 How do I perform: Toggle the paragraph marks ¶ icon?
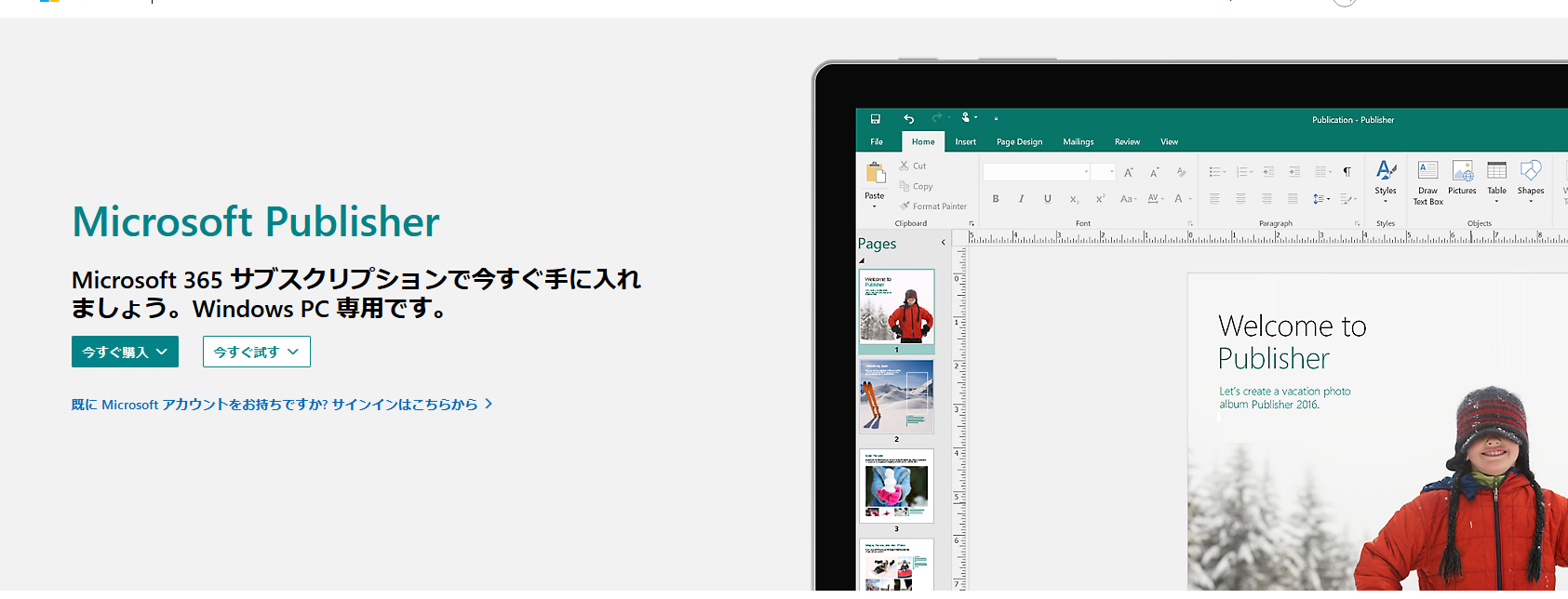pos(1347,172)
